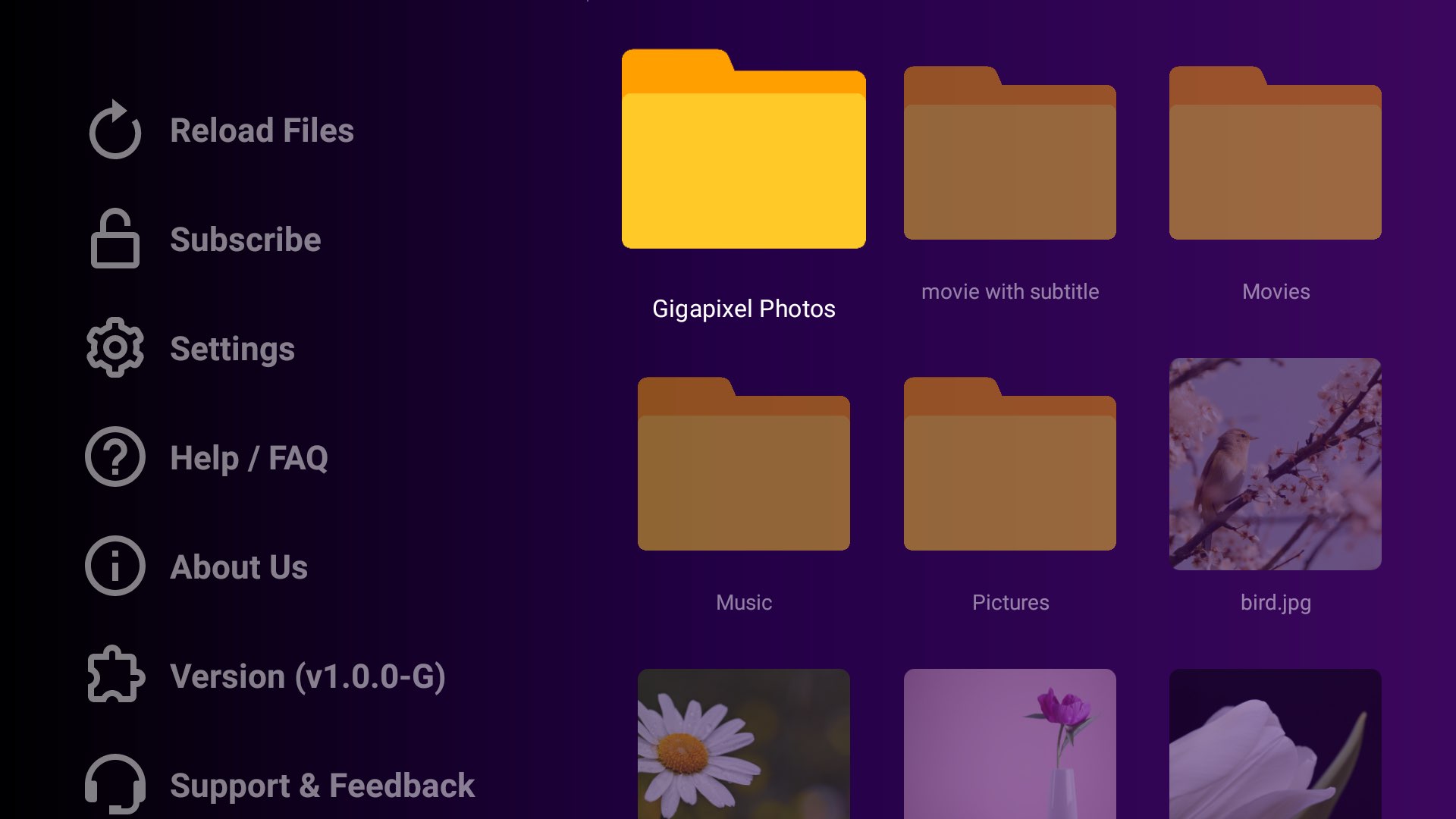
Task: Select the Subscribe padlock icon
Action: (115, 240)
